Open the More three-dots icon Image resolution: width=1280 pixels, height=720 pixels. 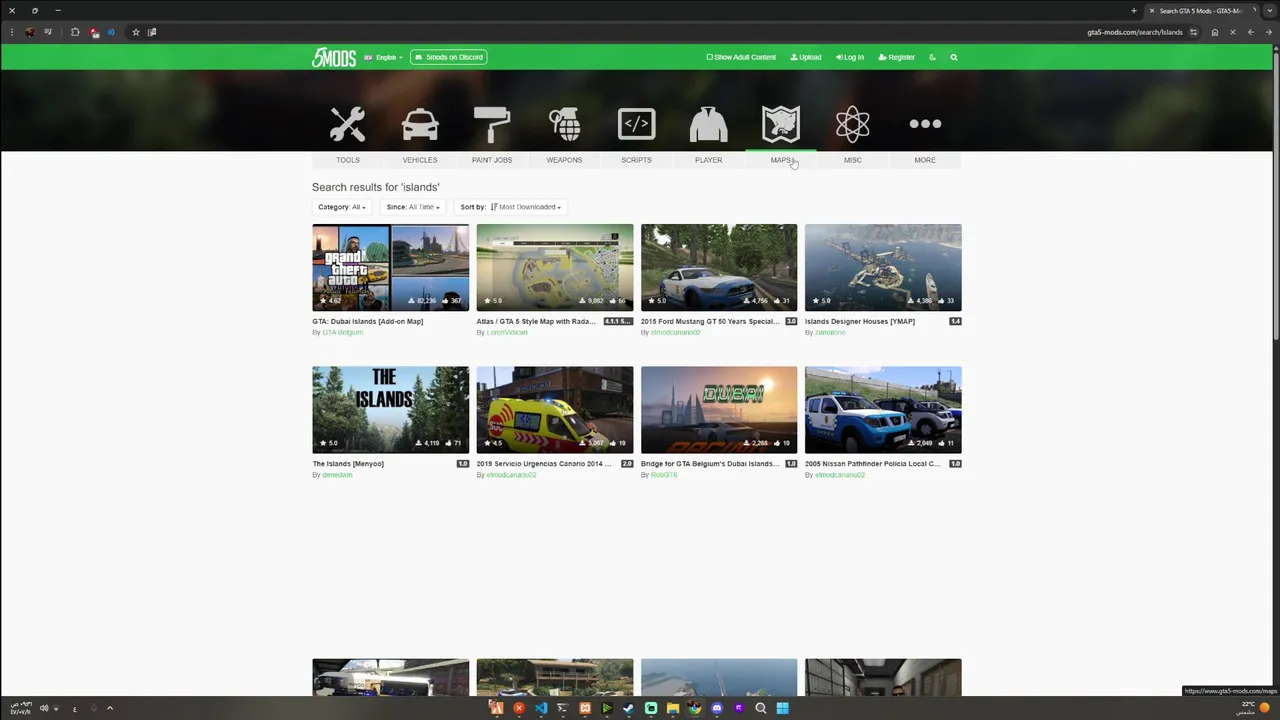[925, 124]
